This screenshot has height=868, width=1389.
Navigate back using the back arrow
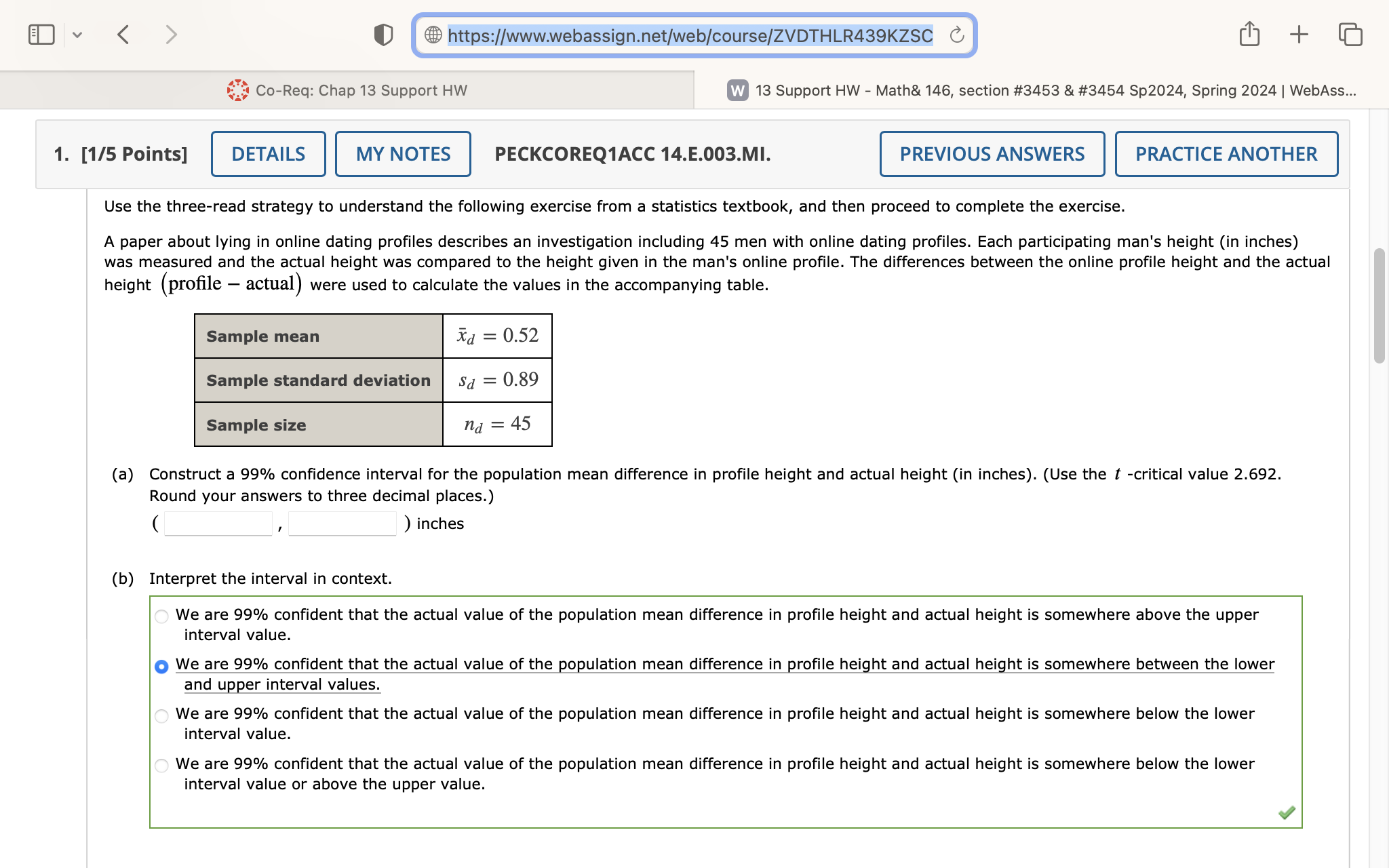[x=123, y=35]
